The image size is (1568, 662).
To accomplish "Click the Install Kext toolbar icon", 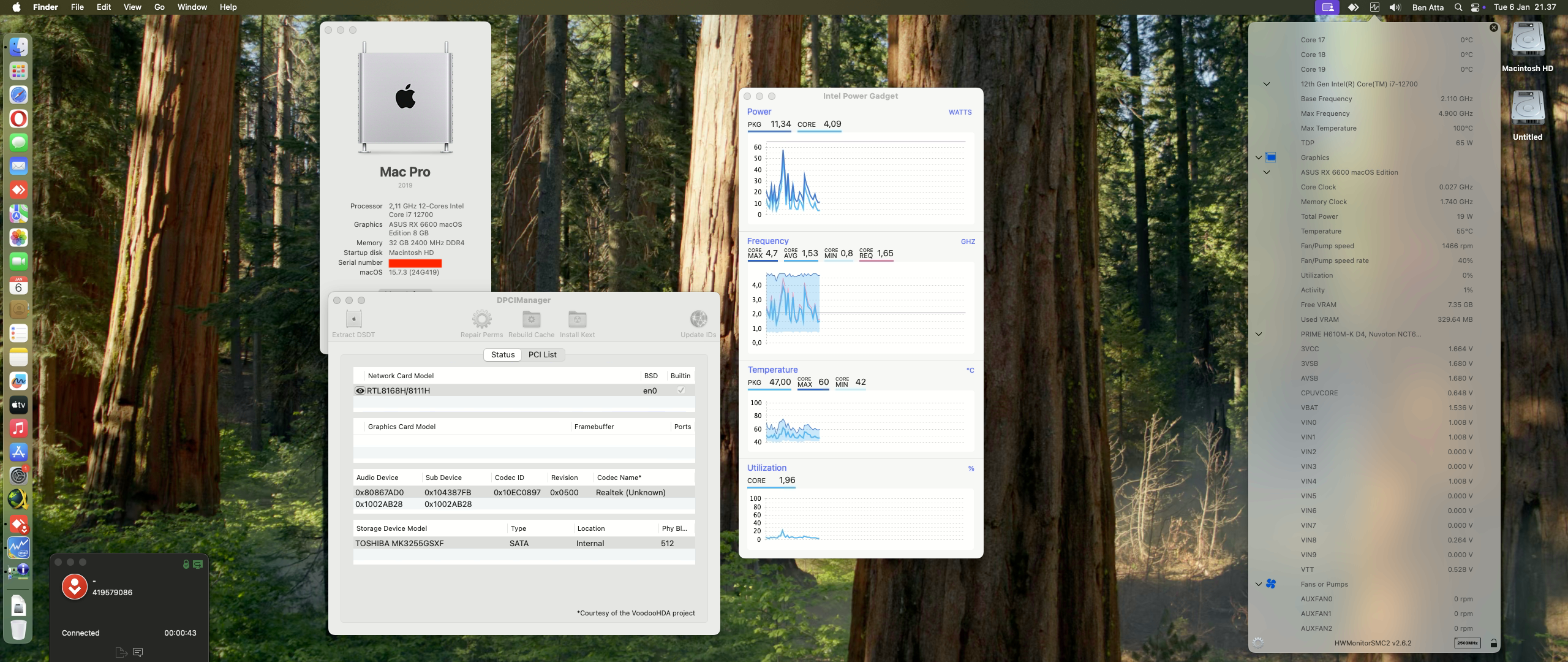I will point(576,319).
